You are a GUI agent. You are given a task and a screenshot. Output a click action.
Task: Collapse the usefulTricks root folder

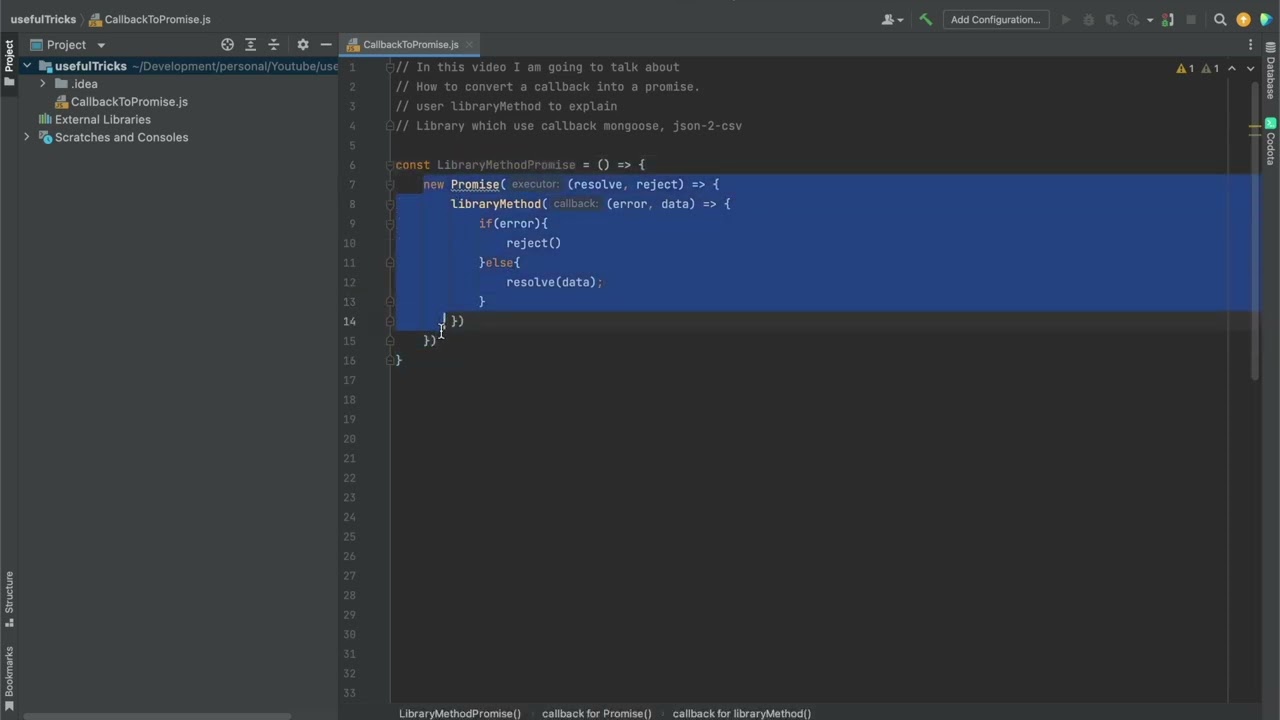(27, 66)
